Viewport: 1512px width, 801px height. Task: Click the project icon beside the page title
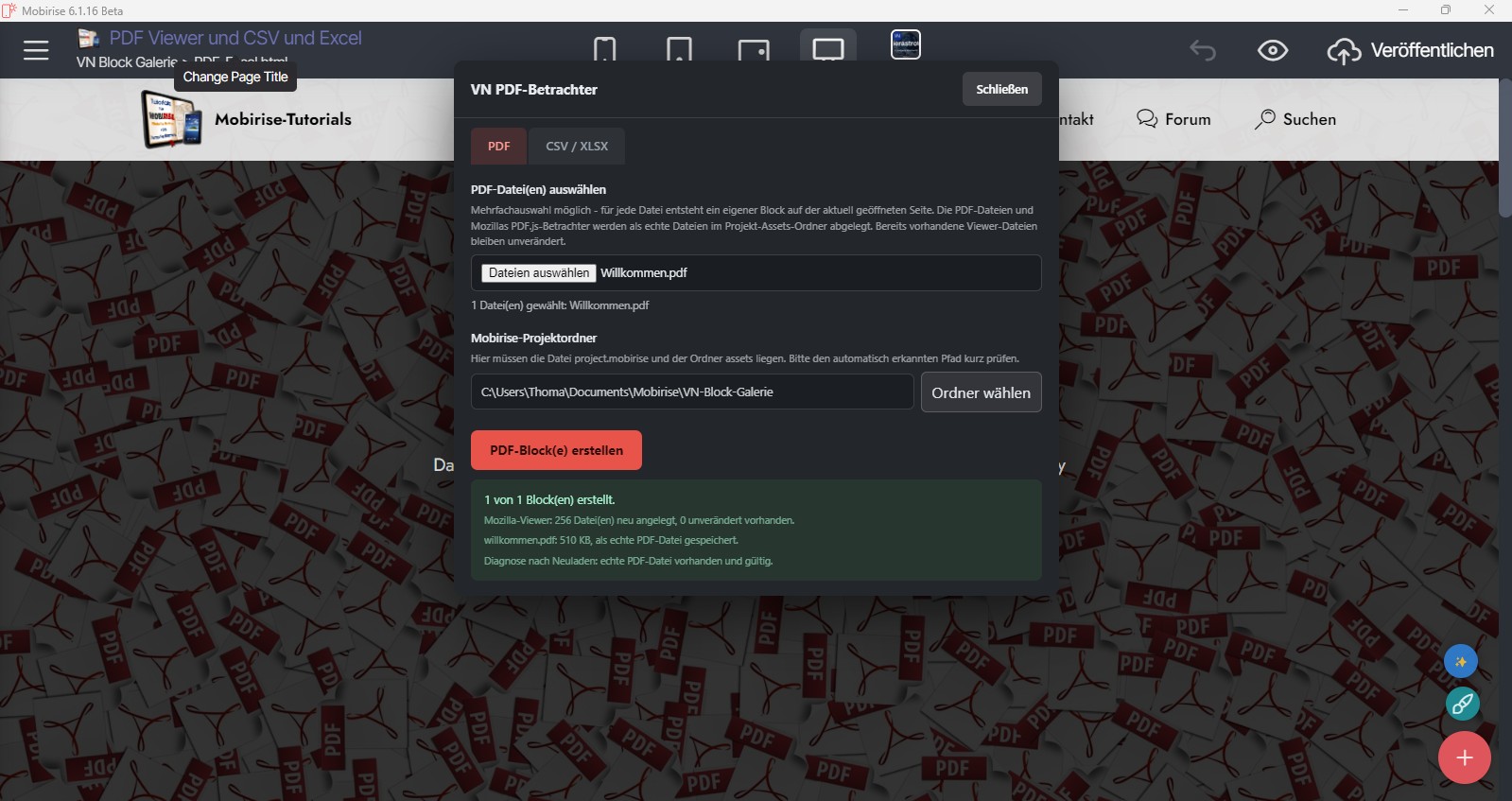89,38
